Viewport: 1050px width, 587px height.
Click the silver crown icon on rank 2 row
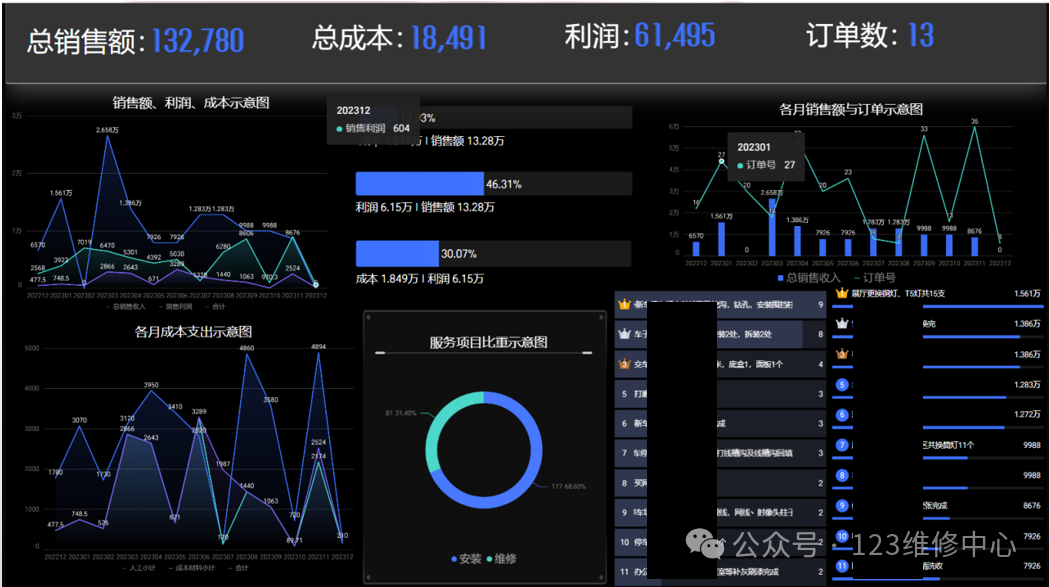[624, 333]
